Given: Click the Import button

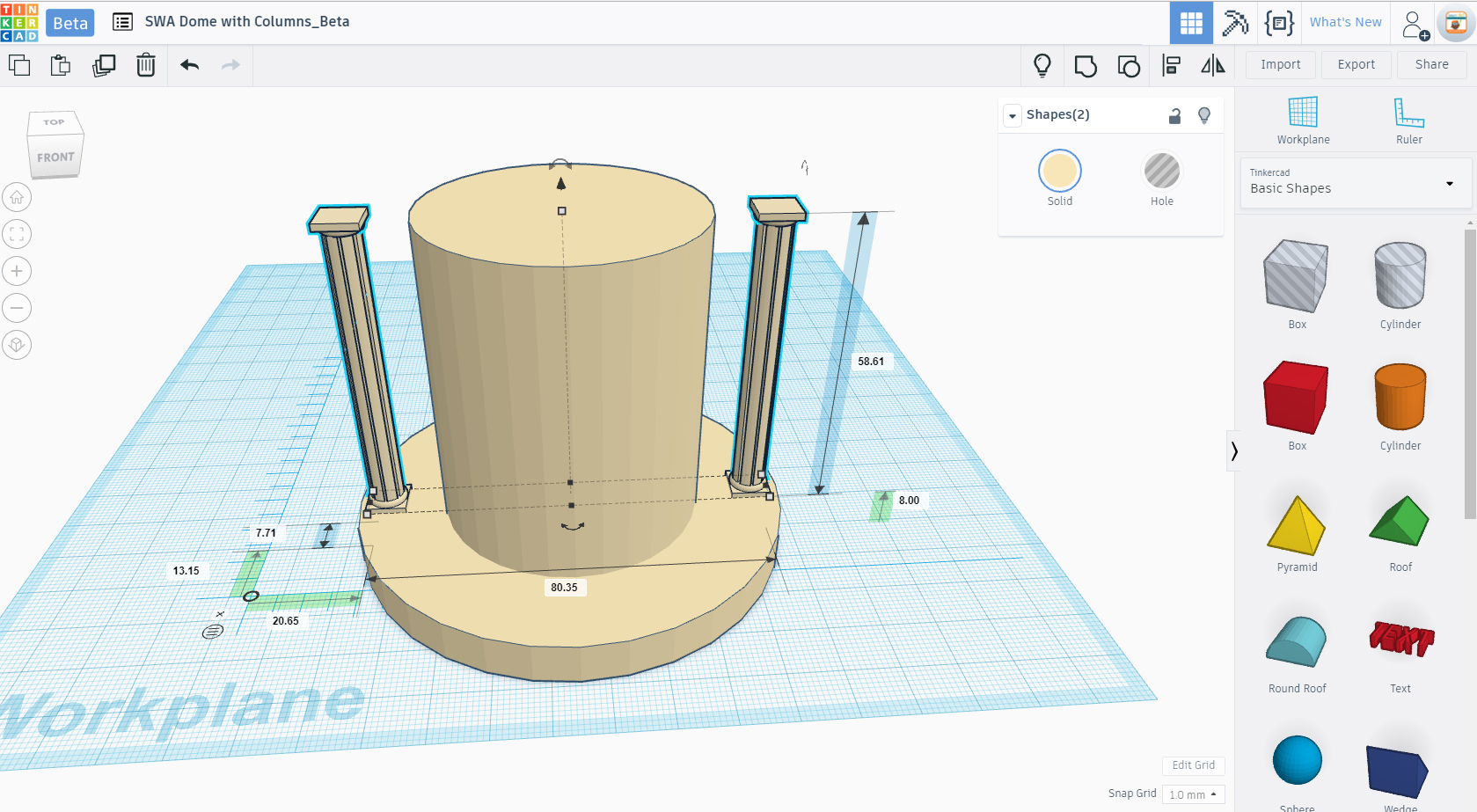Looking at the screenshot, I should (x=1280, y=65).
